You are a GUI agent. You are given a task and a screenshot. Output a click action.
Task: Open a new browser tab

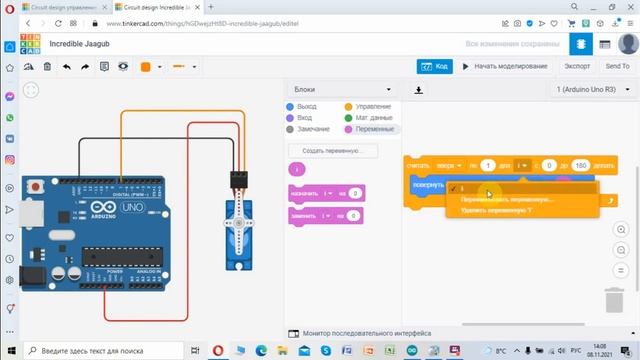[211, 7]
